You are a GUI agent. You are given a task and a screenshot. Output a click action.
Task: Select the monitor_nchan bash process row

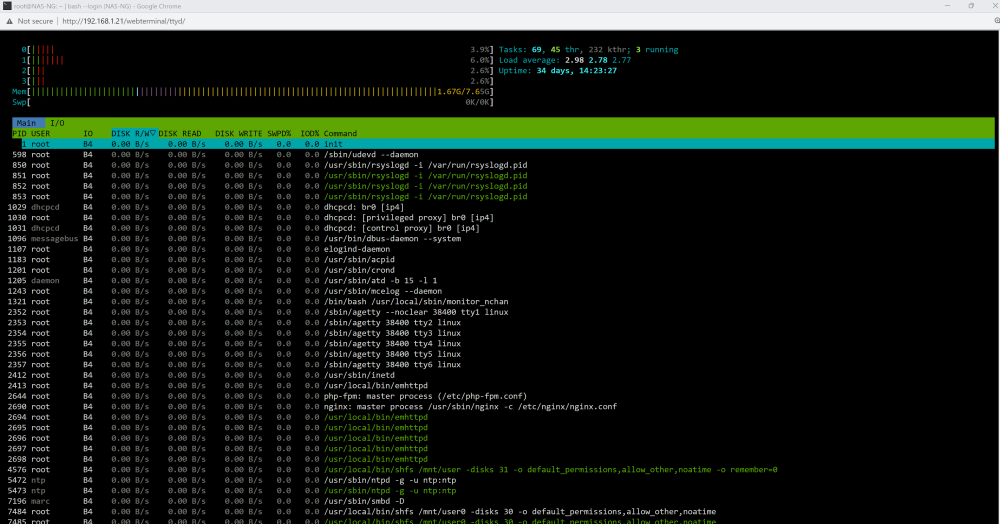pos(503,302)
